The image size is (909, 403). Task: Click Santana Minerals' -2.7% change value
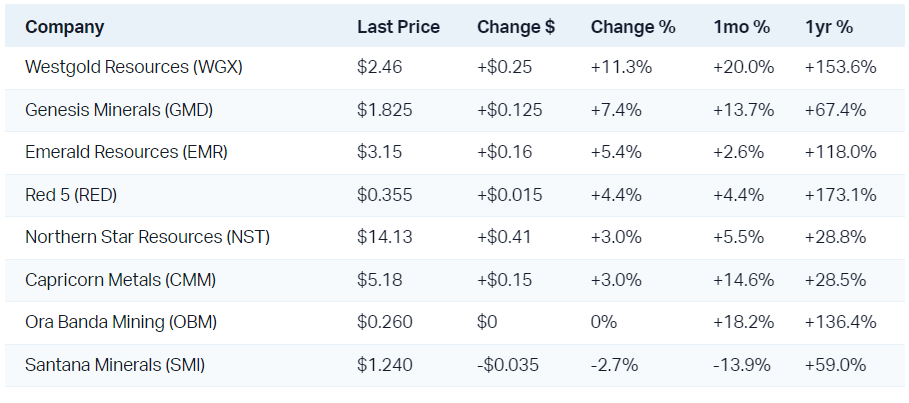pyautogui.click(x=612, y=365)
